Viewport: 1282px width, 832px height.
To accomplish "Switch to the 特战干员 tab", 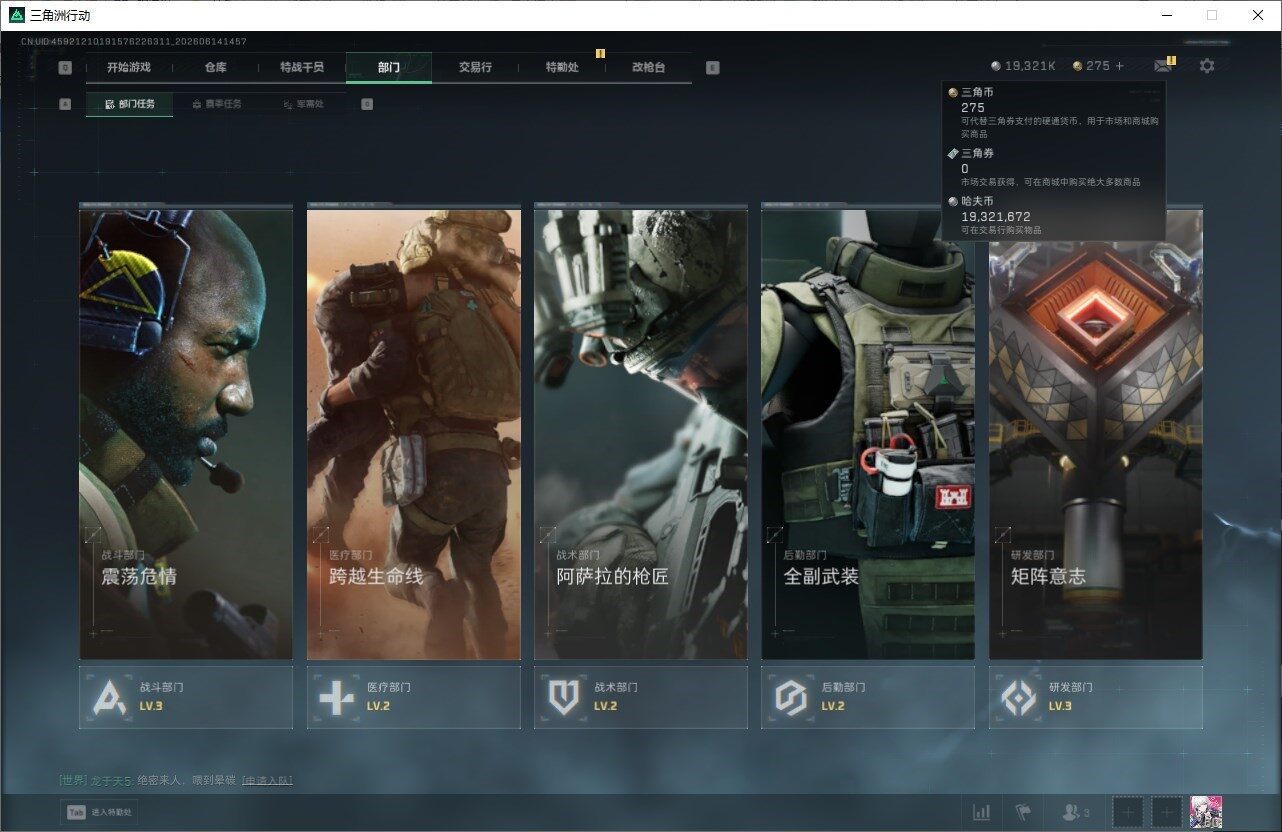I will tap(302, 67).
